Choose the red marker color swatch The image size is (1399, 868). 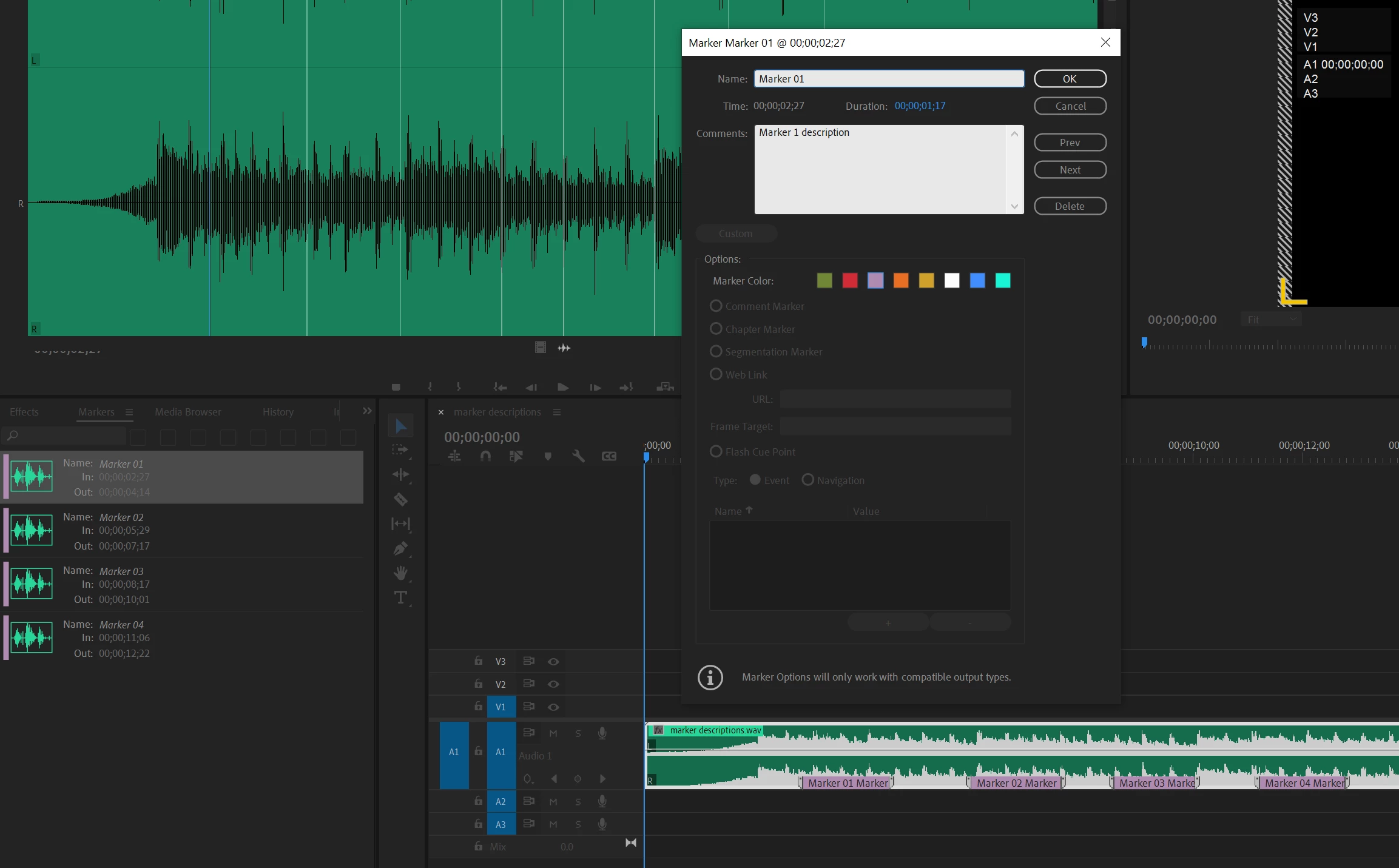point(850,280)
